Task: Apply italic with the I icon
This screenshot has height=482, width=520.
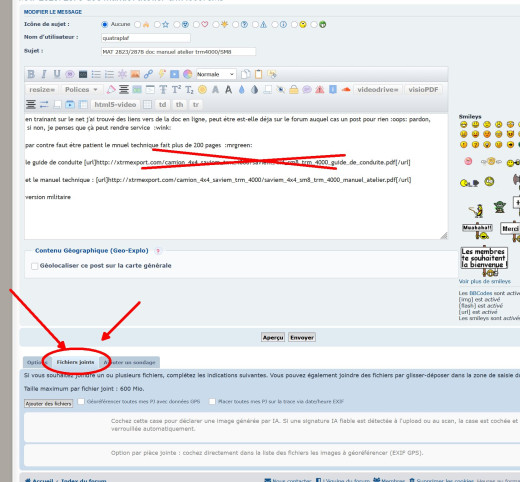Action: click(44, 74)
